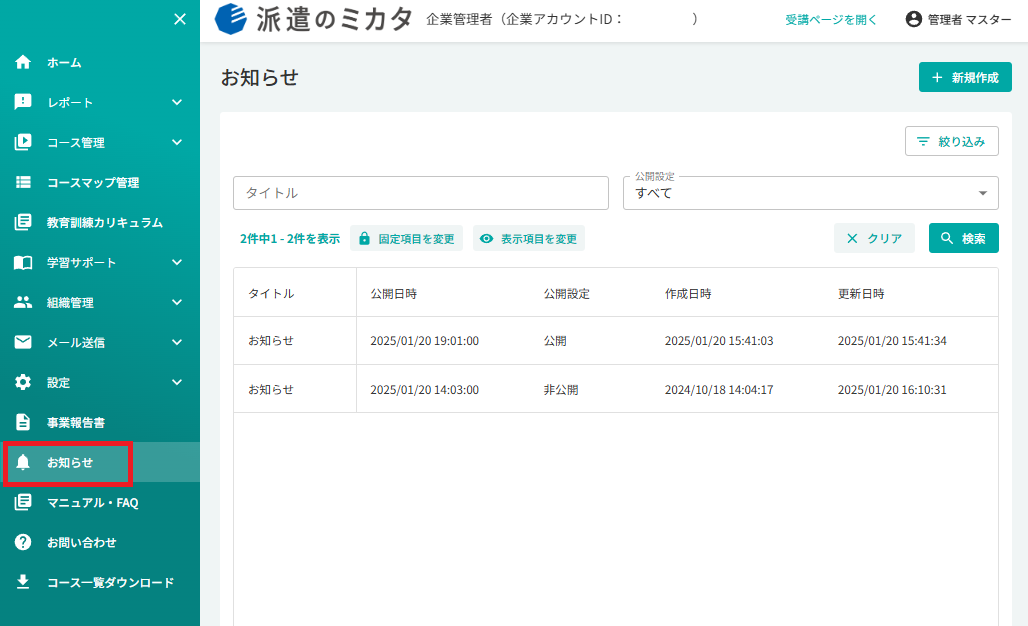Click the タイトル column header
This screenshot has width=1028, height=626.
tap(271, 294)
